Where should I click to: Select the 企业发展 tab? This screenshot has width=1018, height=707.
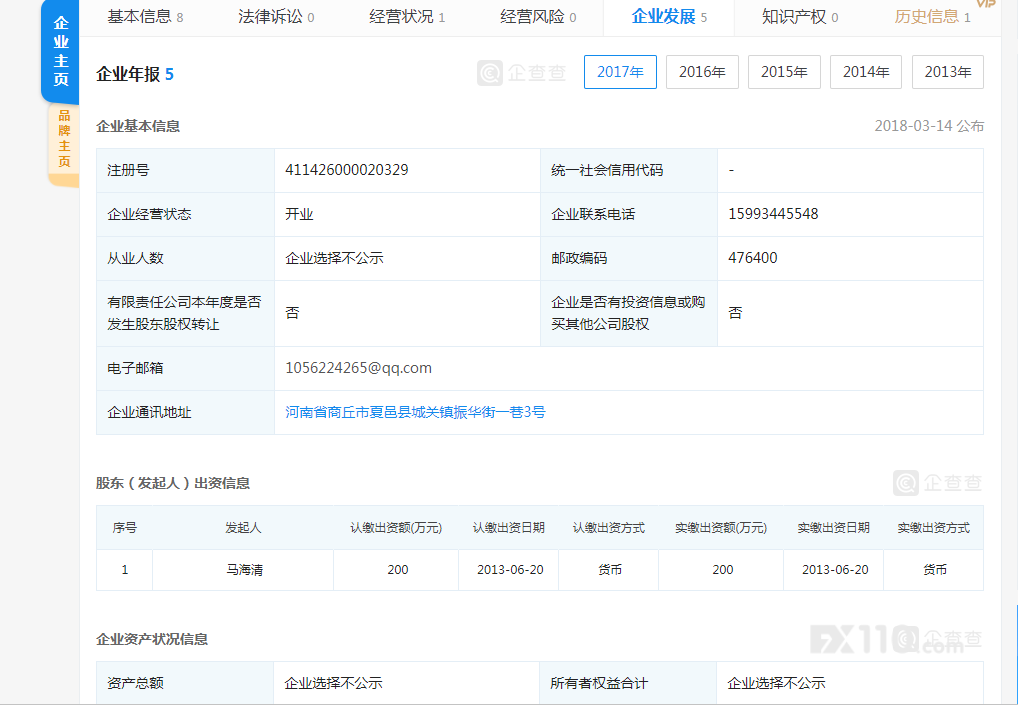click(669, 17)
